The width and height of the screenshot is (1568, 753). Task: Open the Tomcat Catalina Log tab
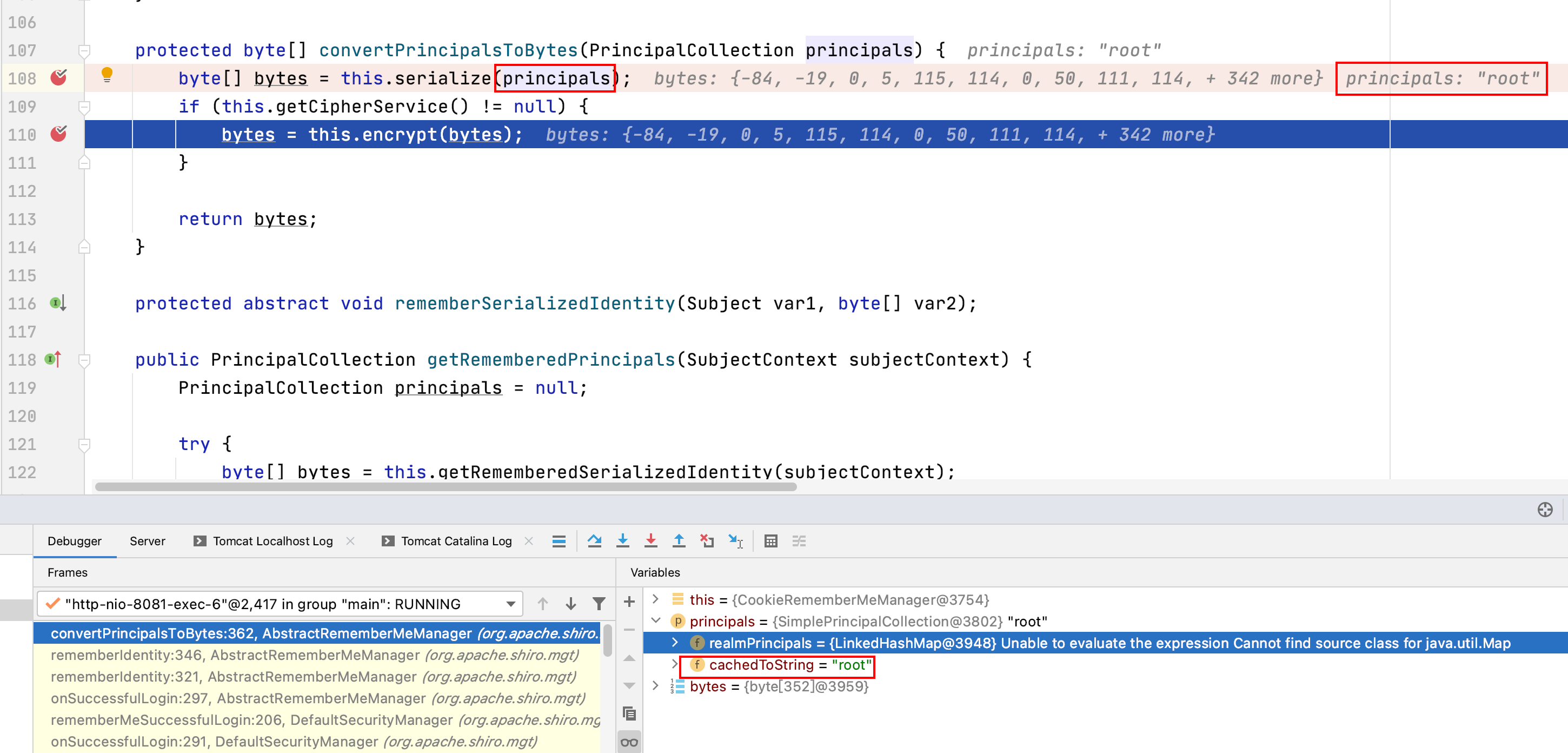pos(455,540)
